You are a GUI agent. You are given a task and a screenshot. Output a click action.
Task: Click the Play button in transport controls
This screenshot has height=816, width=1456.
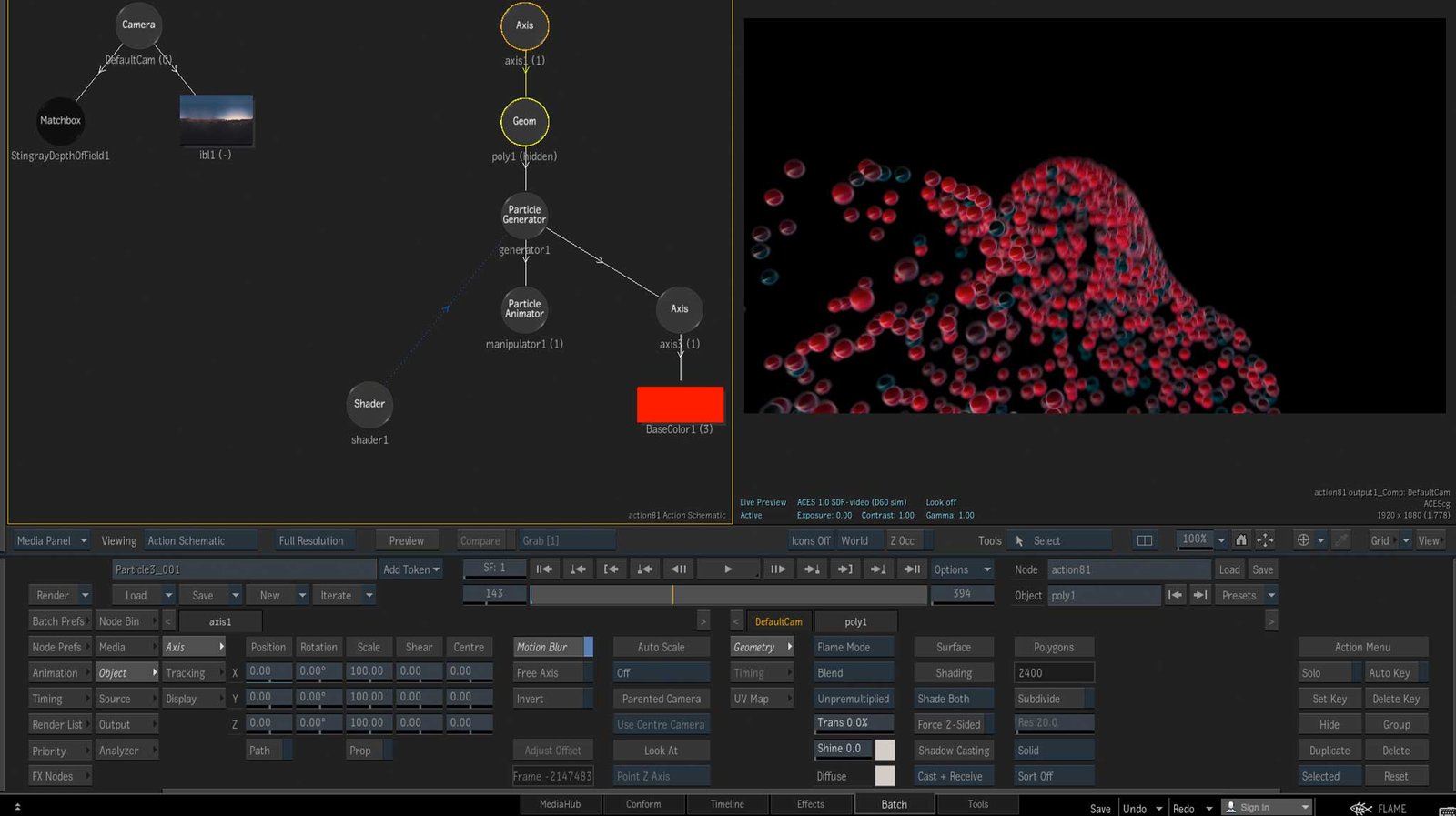(x=727, y=569)
